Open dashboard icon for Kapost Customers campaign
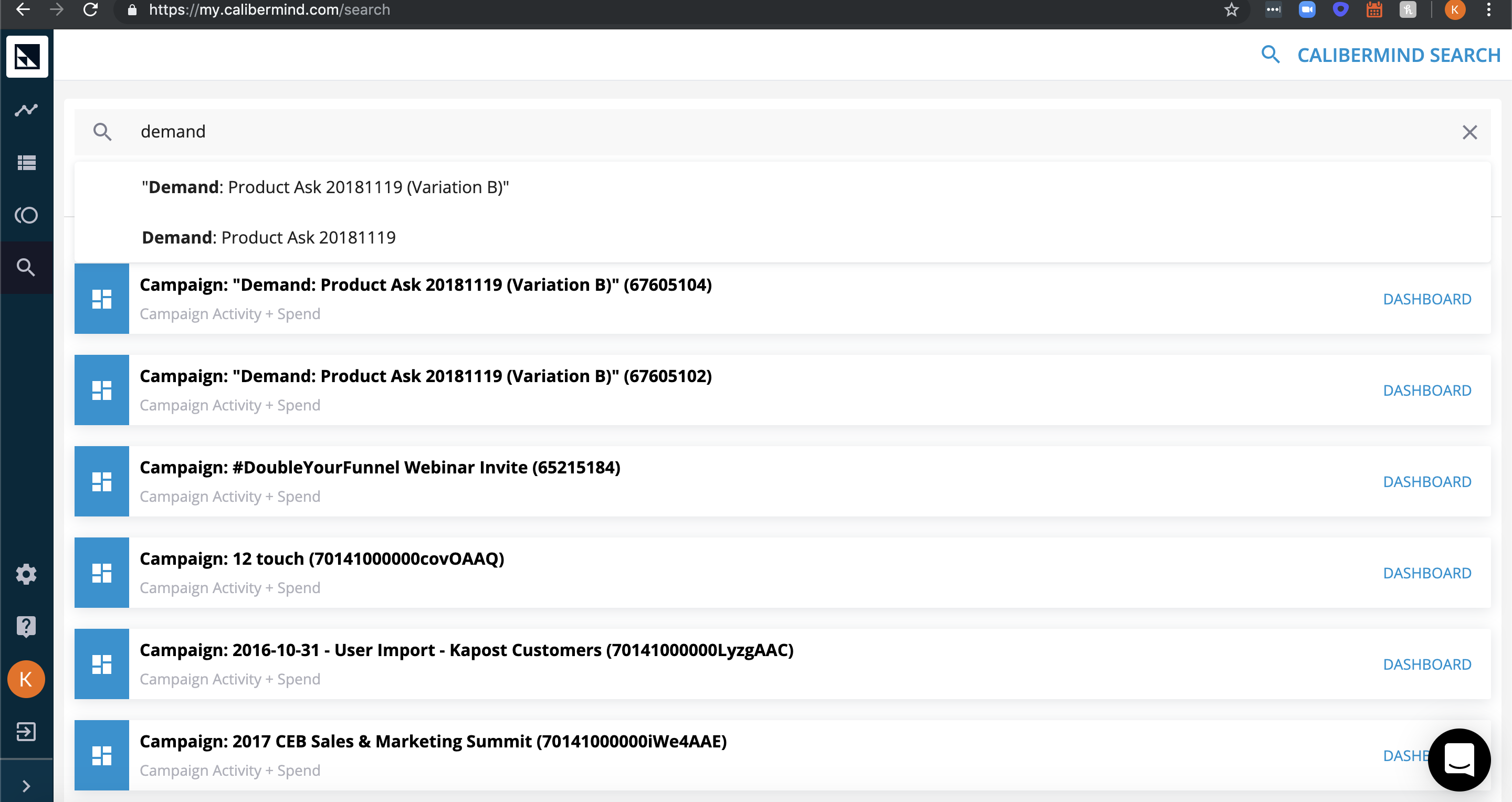This screenshot has height=802, width=1512. tap(101, 664)
